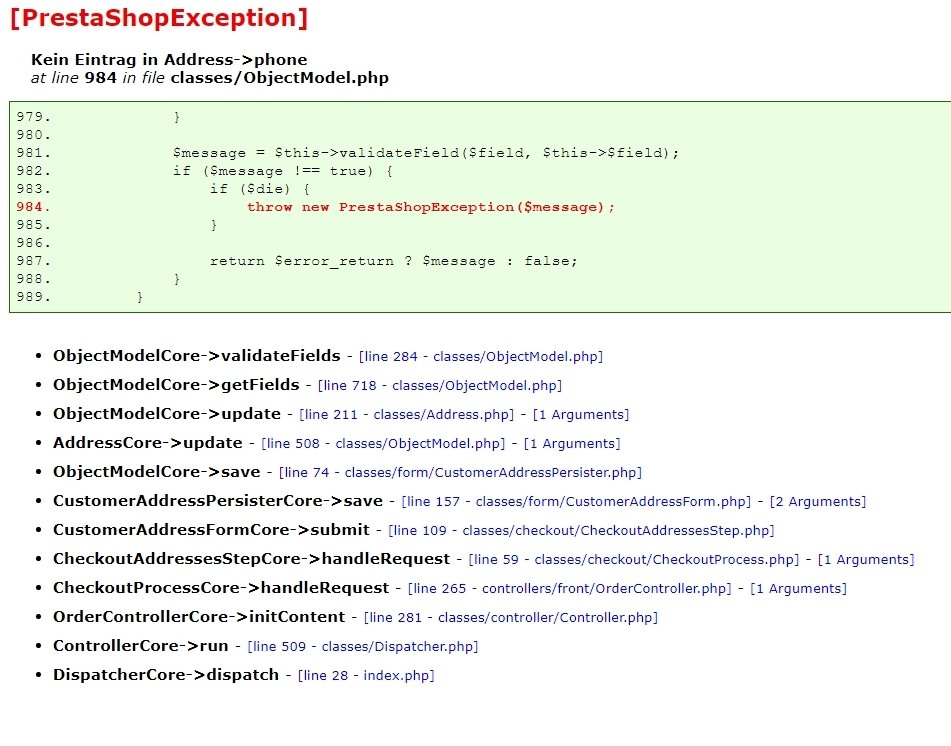The image size is (951, 746).
Task: Open [line 157 - CustomerAddressForm.php] link
Action: point(576,502)
